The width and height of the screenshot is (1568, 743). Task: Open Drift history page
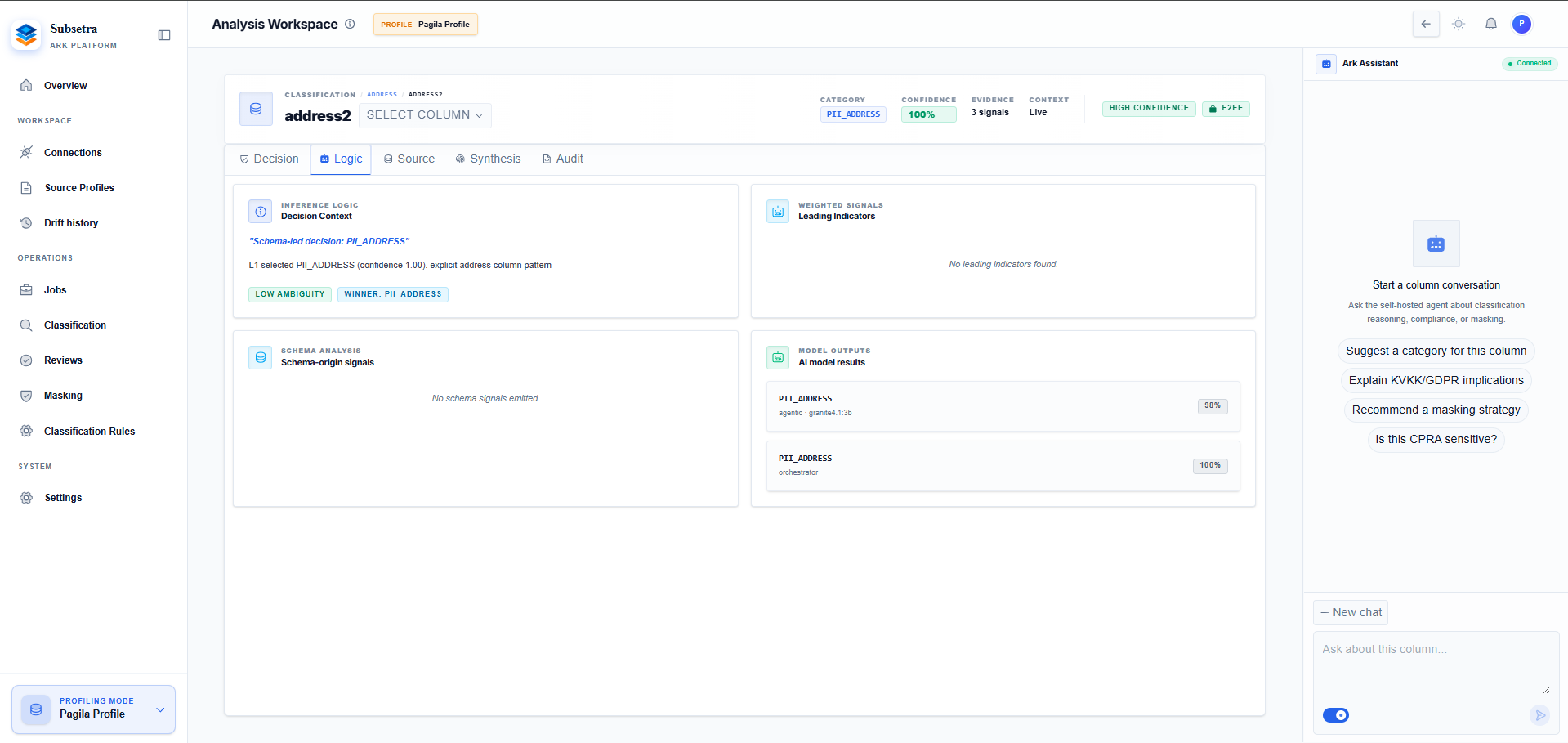(71, 223)
